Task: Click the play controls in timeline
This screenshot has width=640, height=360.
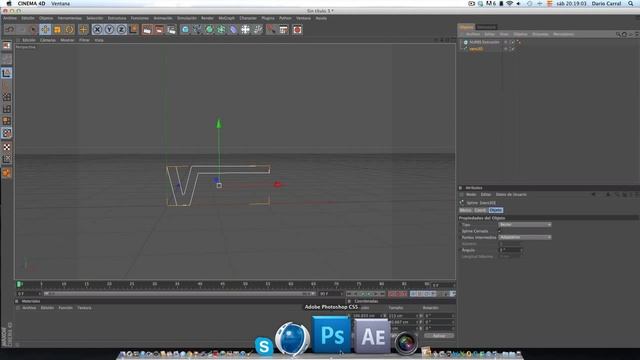Action: coord(366,294)
